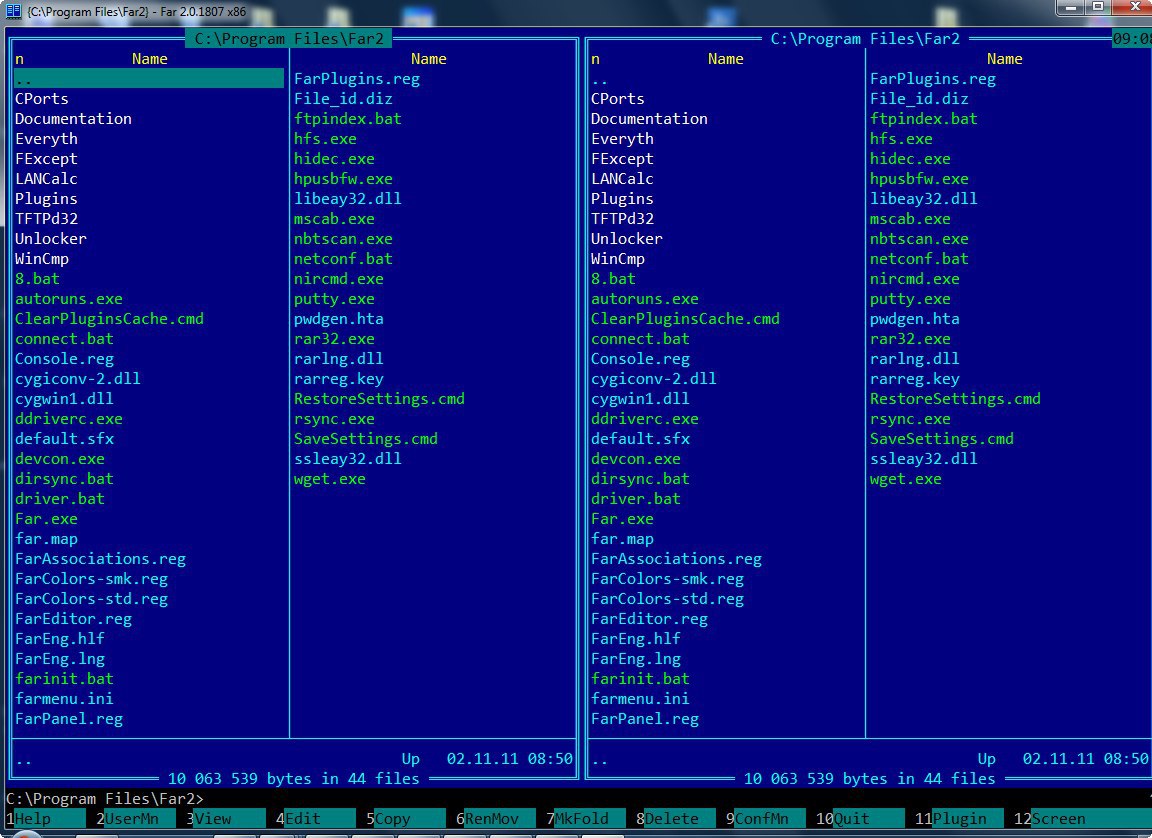Select ftpindex.bat in left panel

pyautogui.click(x=348, y=118)
